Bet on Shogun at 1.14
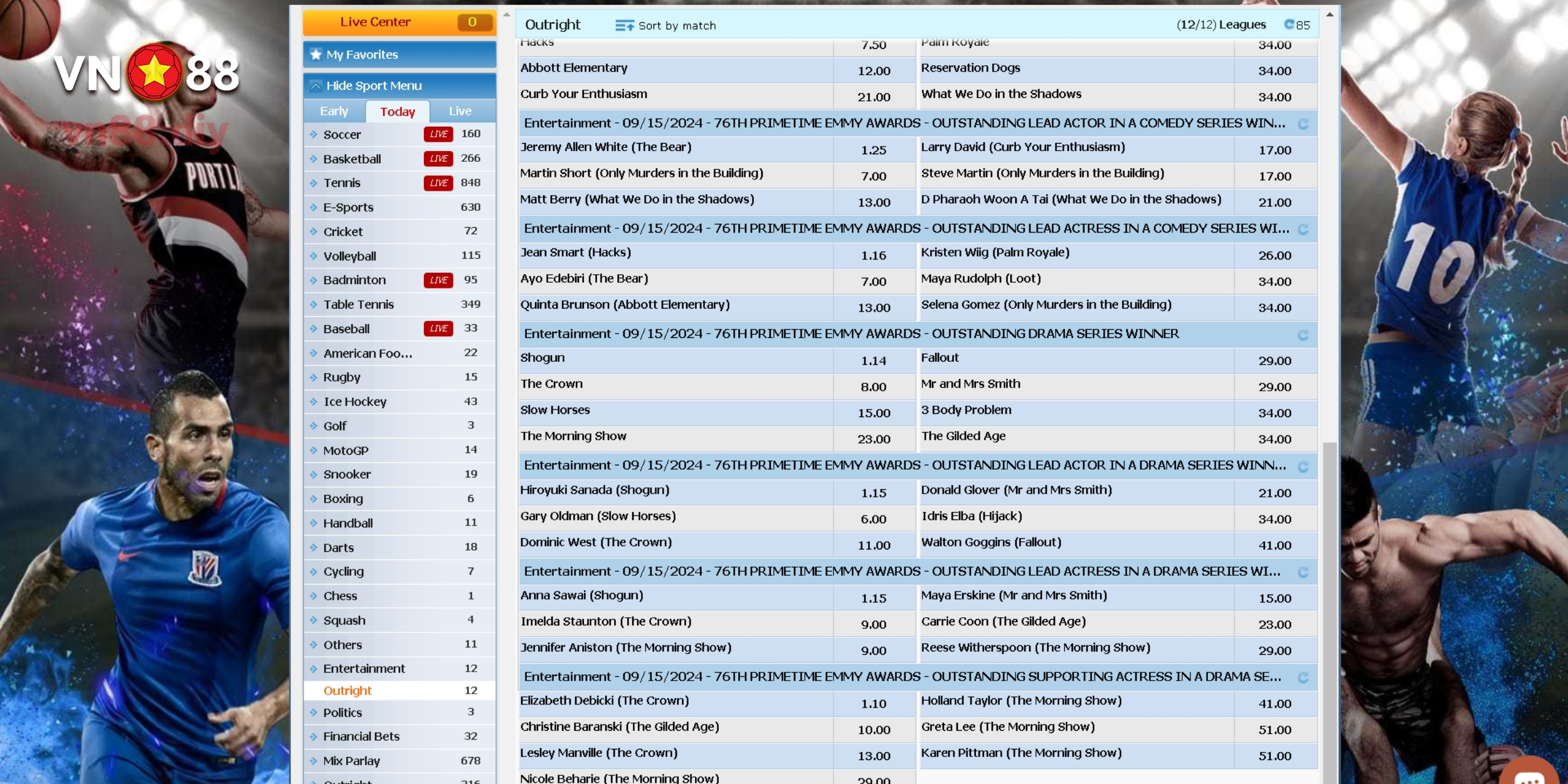The height and width of the screenshot is (784, 1568). 874,361
